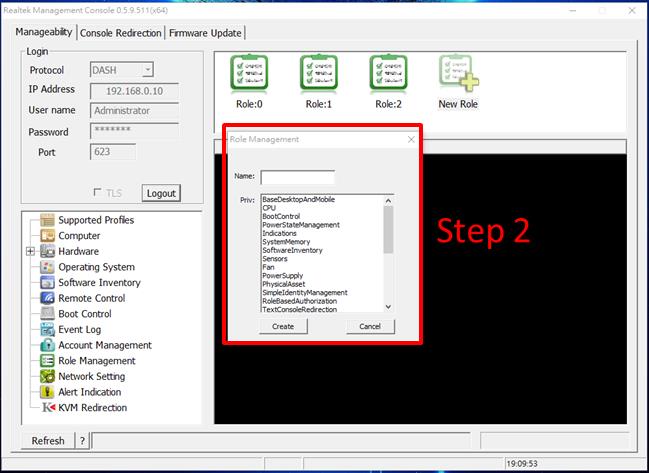This screenshot has width=649, height=473.
Task: Select PowerStateManagement privilege
Action: [301, 225]
